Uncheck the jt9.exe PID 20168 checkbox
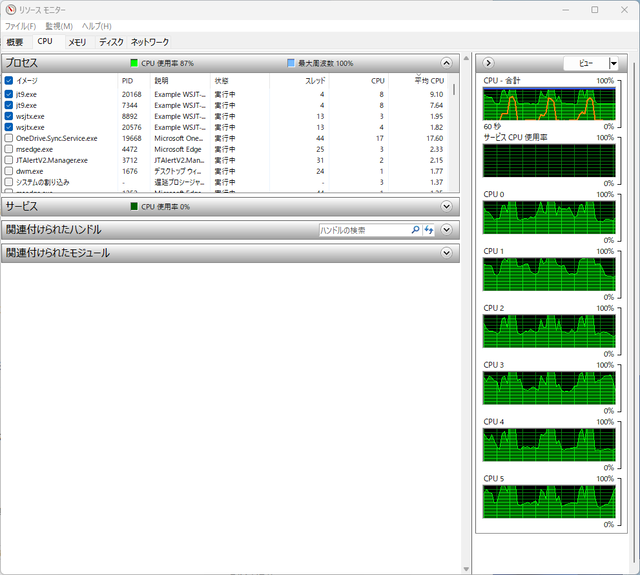This screenshot has width=640, height=575. (x=9, y=94)
